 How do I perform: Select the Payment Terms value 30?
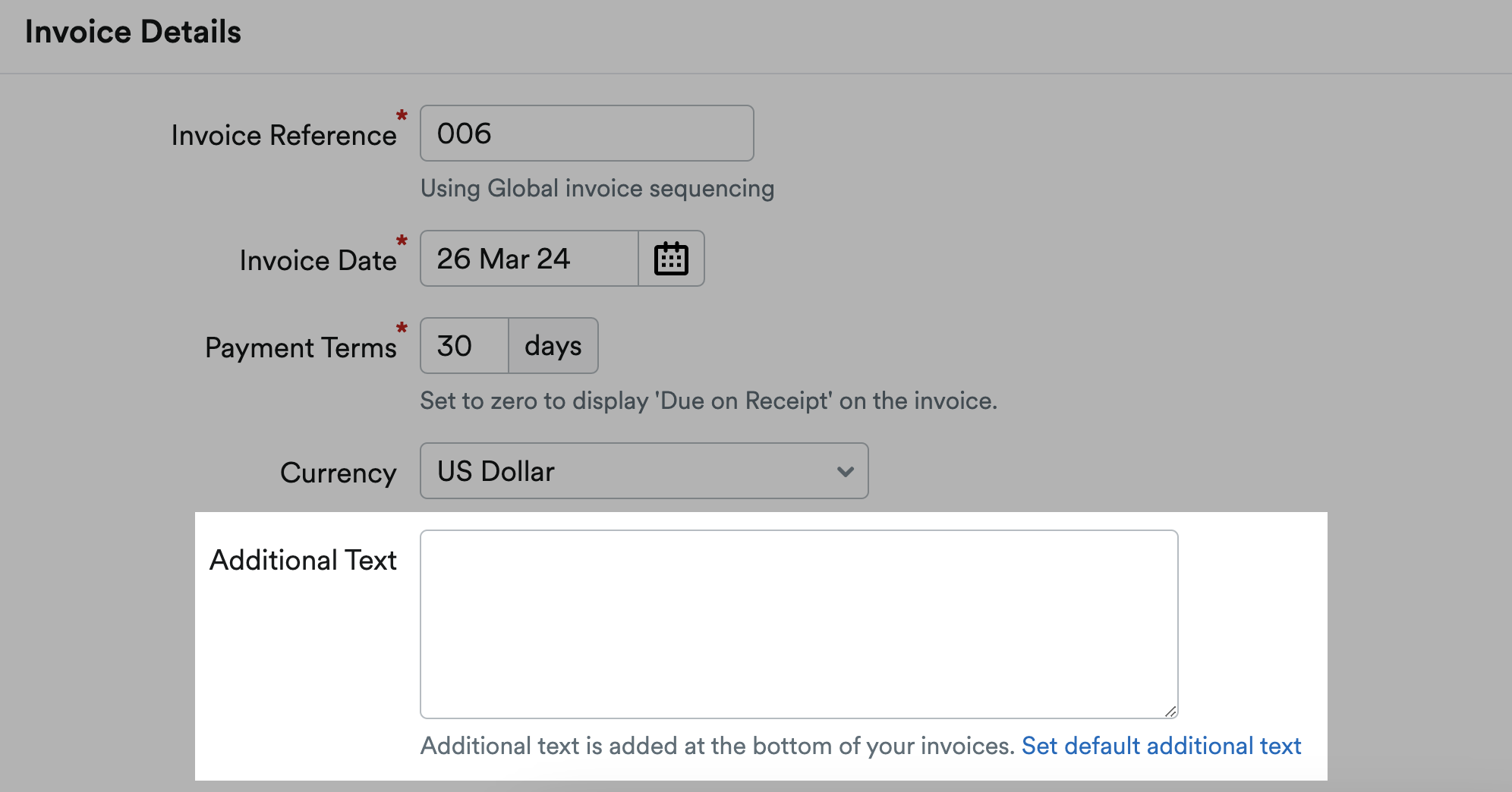[462, 345]
